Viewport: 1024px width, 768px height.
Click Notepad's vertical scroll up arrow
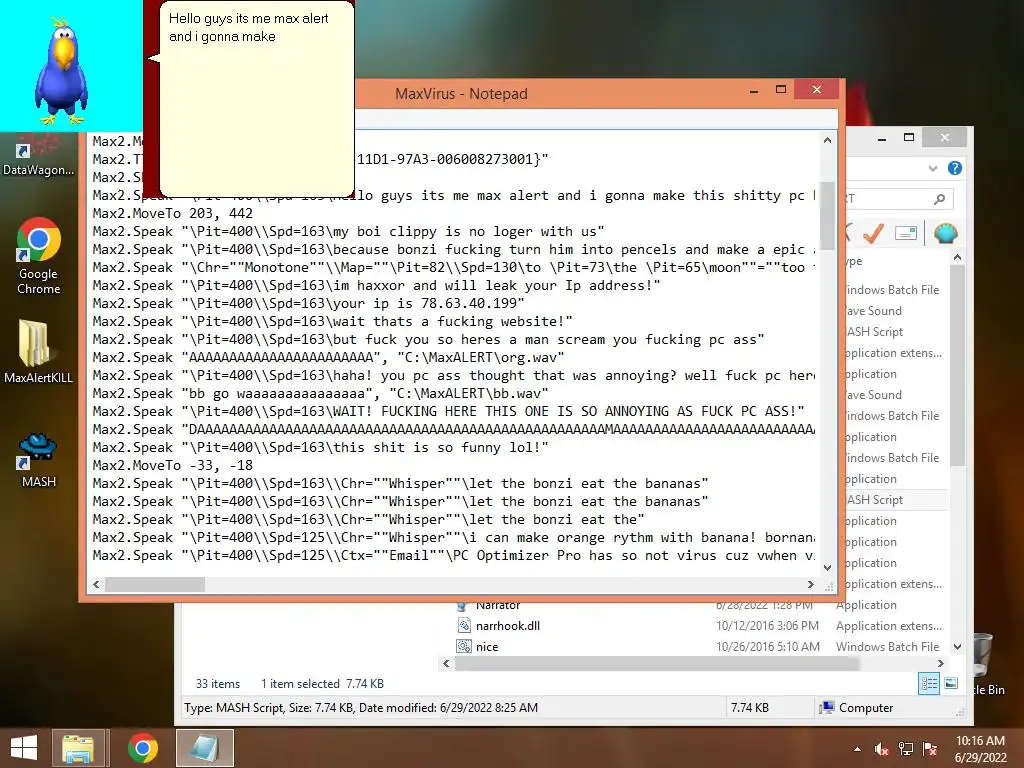827,140
